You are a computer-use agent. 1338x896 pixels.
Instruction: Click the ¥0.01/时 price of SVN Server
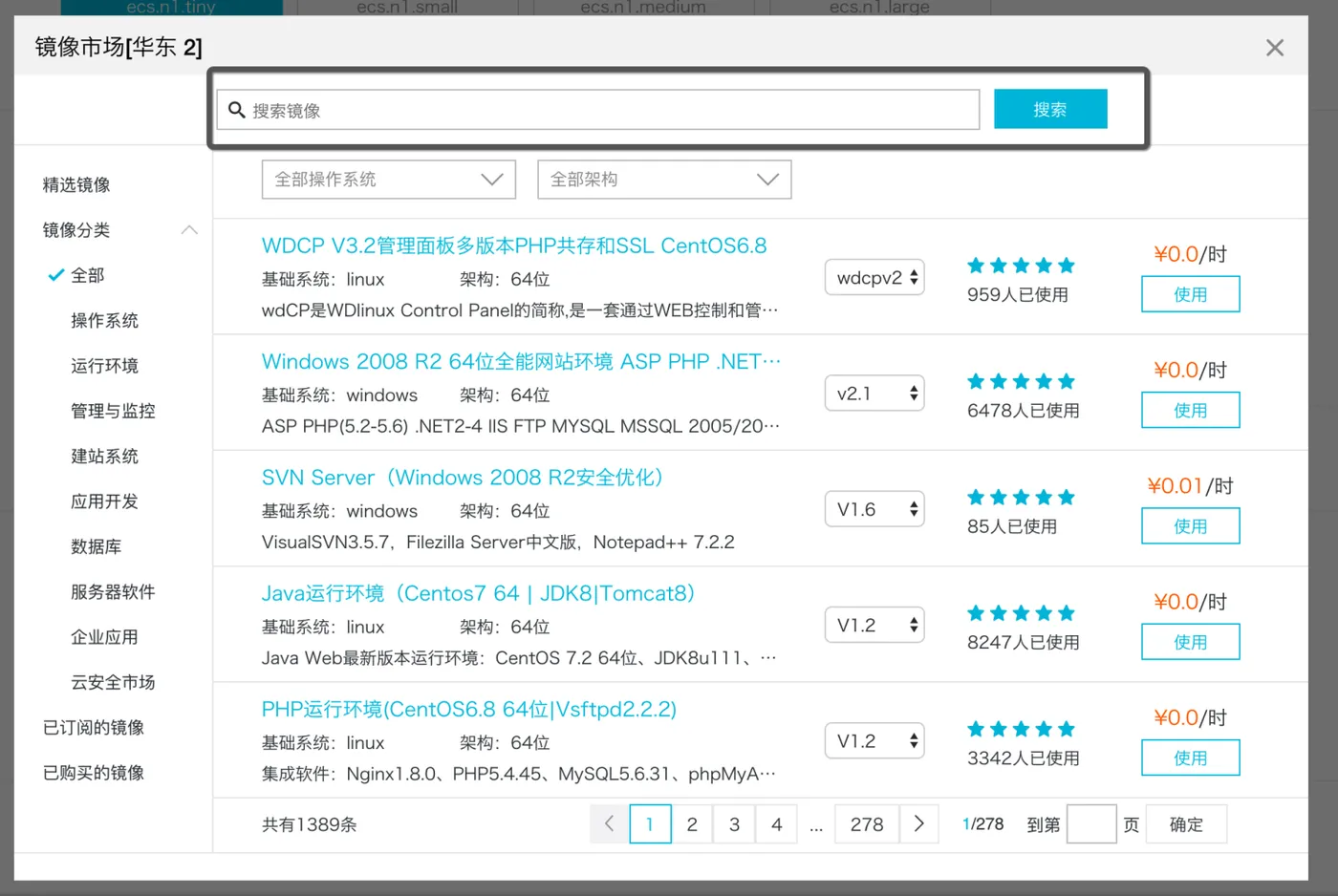click(x=1190, y=485)
